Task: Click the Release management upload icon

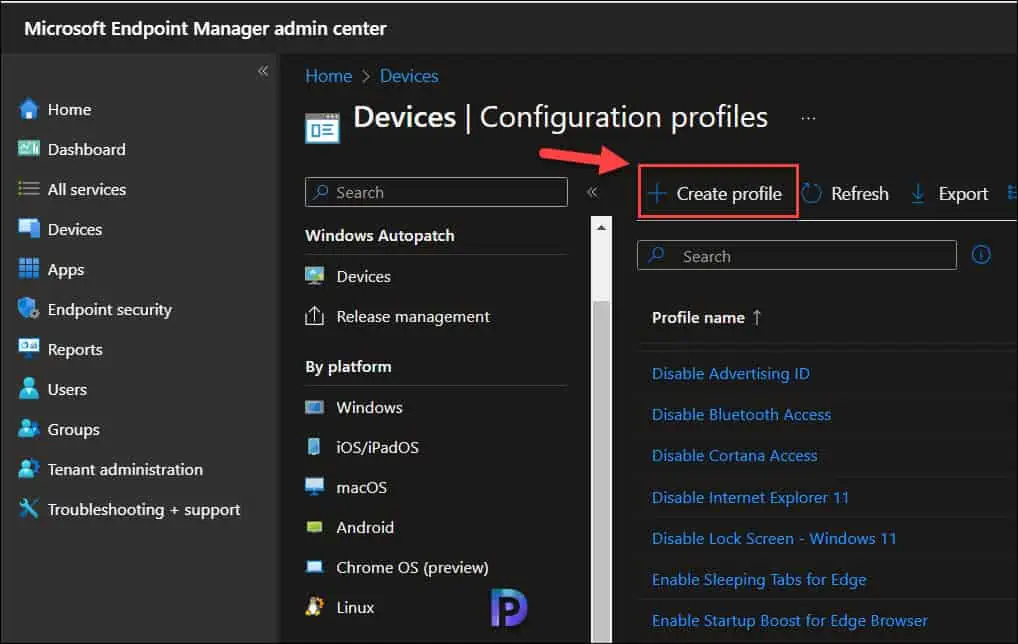Action: coord(315,316)
